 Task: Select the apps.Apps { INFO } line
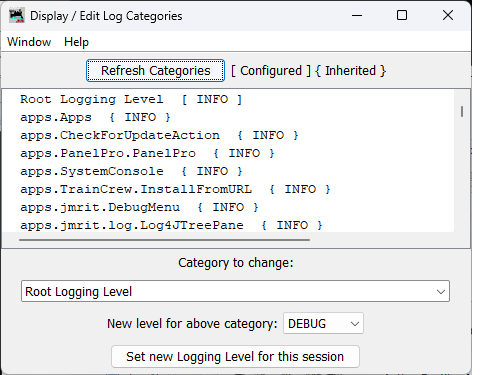[95, 117]
